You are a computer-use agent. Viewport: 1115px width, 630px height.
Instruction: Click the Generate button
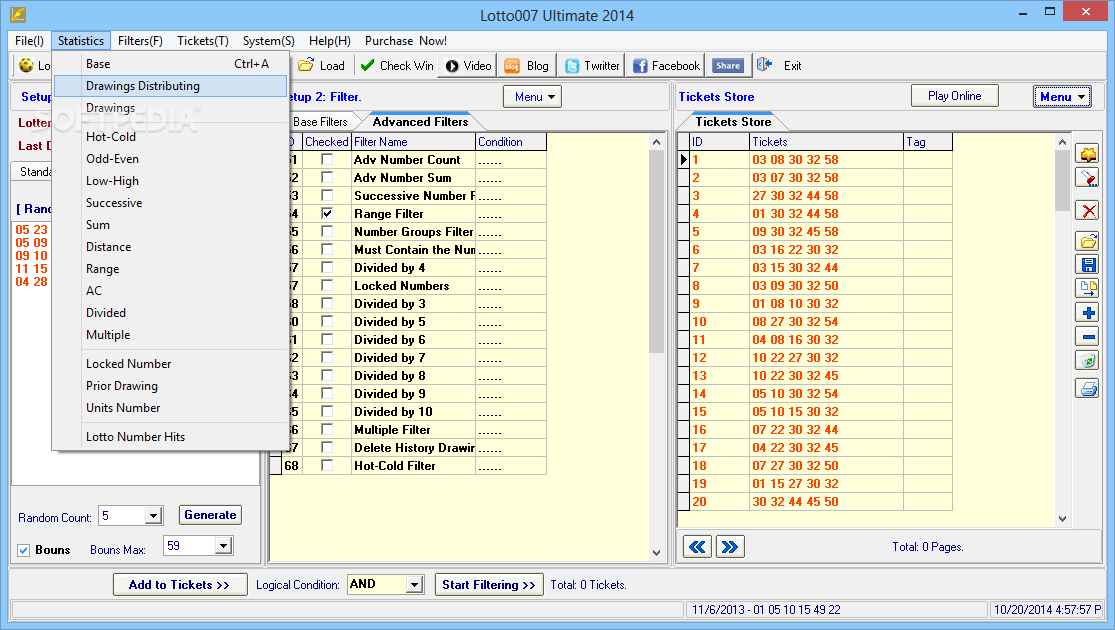click(210, 515)
